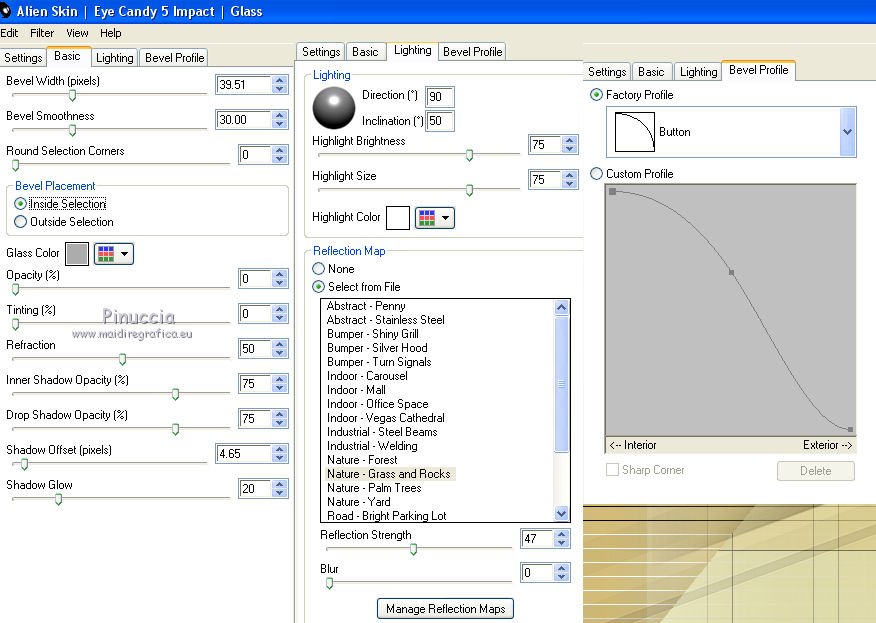Switch to the left panel's Settings tab
This screenshot has height=623, width=876.
click(x=23, y=58)
